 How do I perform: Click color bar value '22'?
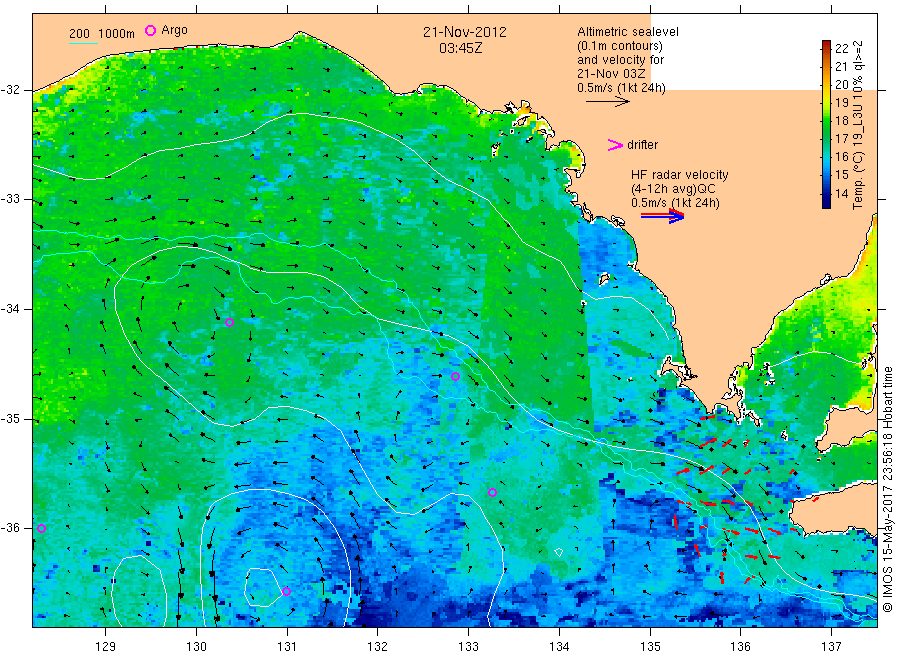click(842, 48)
